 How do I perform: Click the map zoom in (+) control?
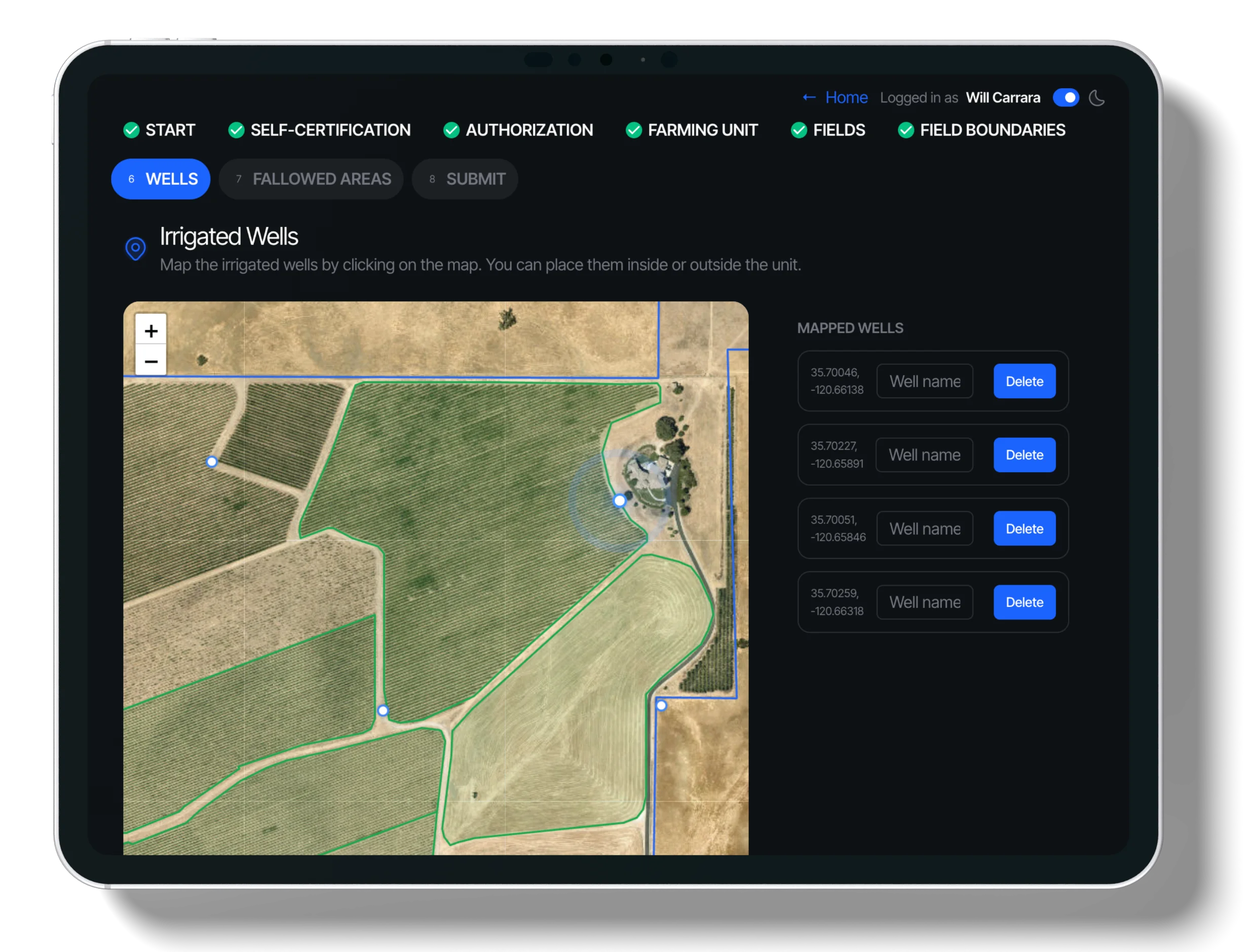click(x=150, y=330)
